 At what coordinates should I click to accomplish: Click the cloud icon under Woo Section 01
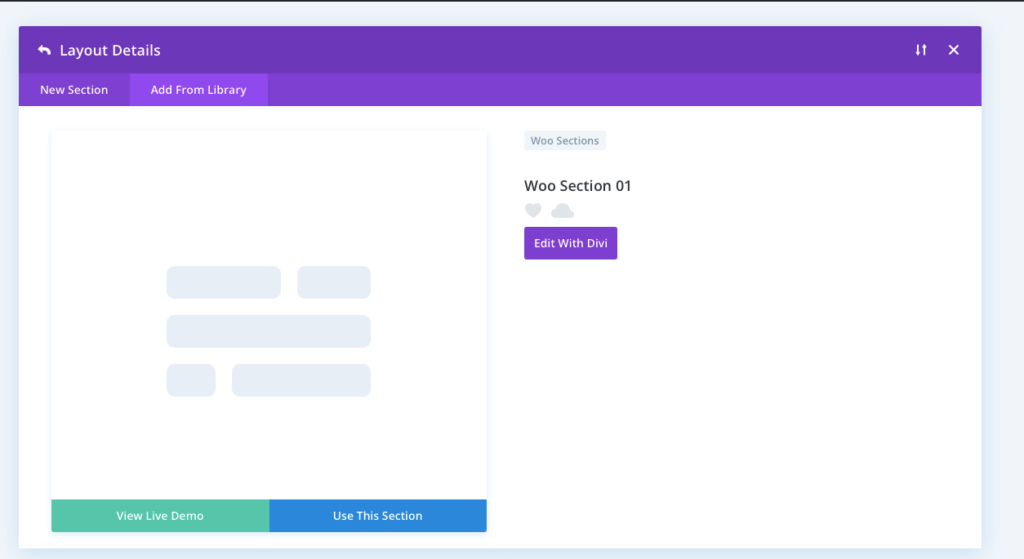[562, 210]
